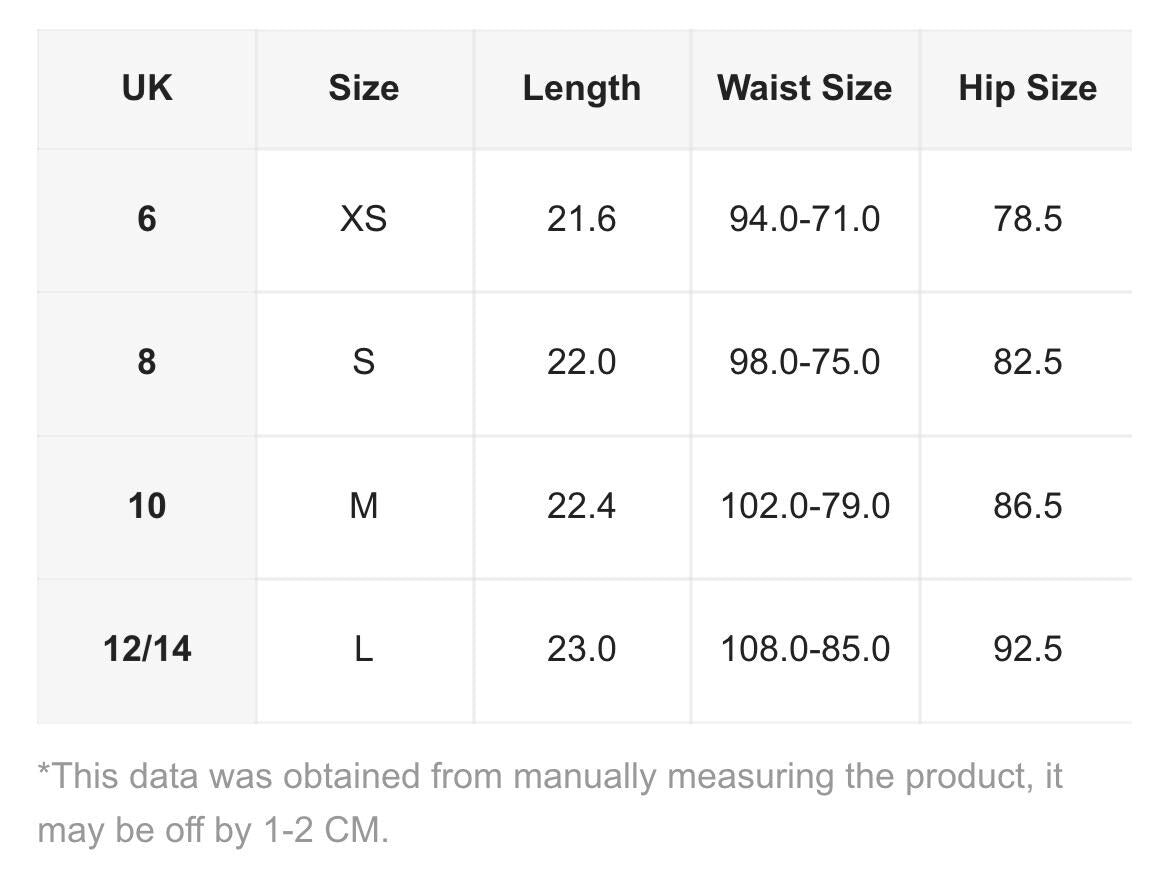Screen dimensions: 1170x877
Task: Select the L size cell
Action: point(363,649)
